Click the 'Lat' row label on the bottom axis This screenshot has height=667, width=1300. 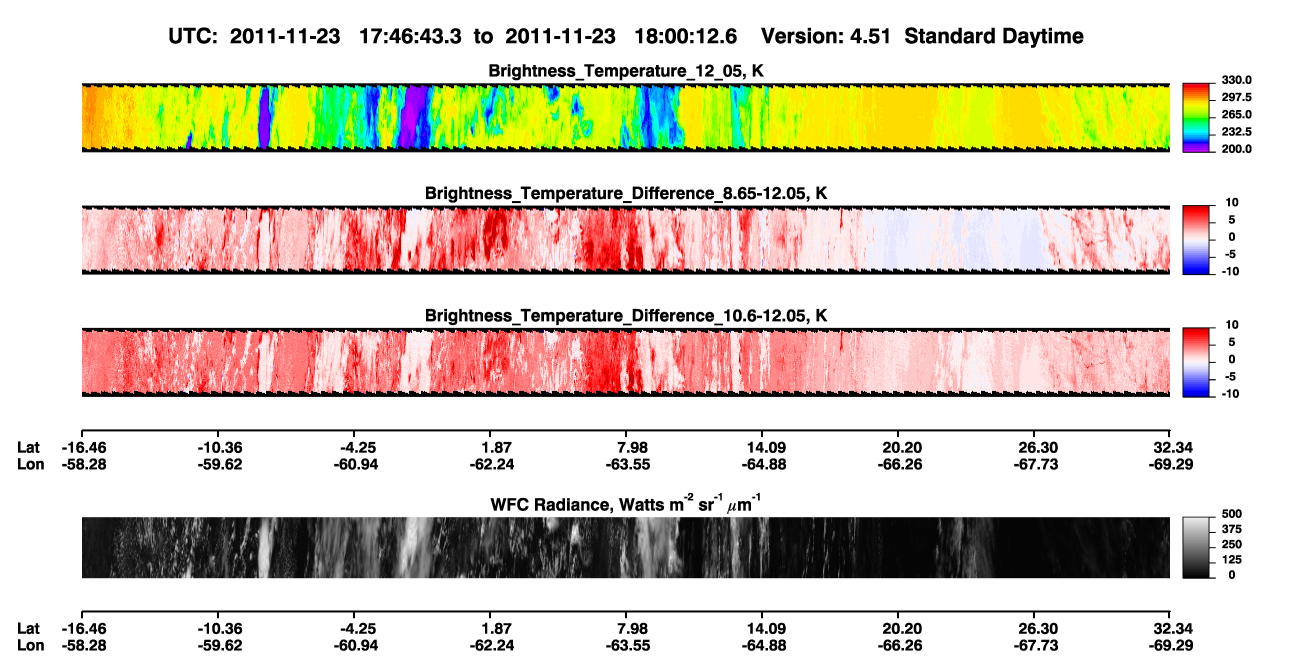tap(28, 629)
